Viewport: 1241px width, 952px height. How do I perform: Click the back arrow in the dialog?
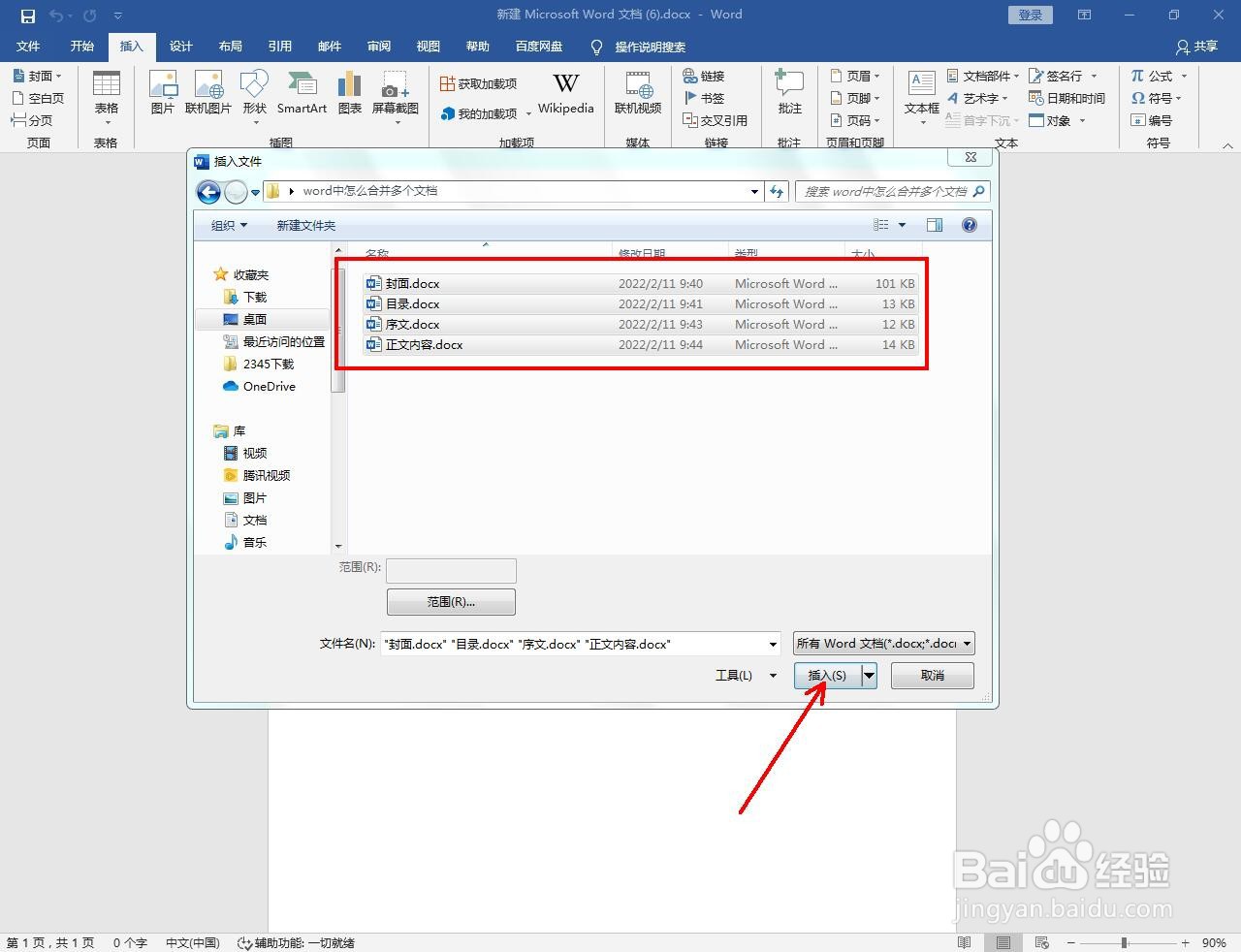208,192
